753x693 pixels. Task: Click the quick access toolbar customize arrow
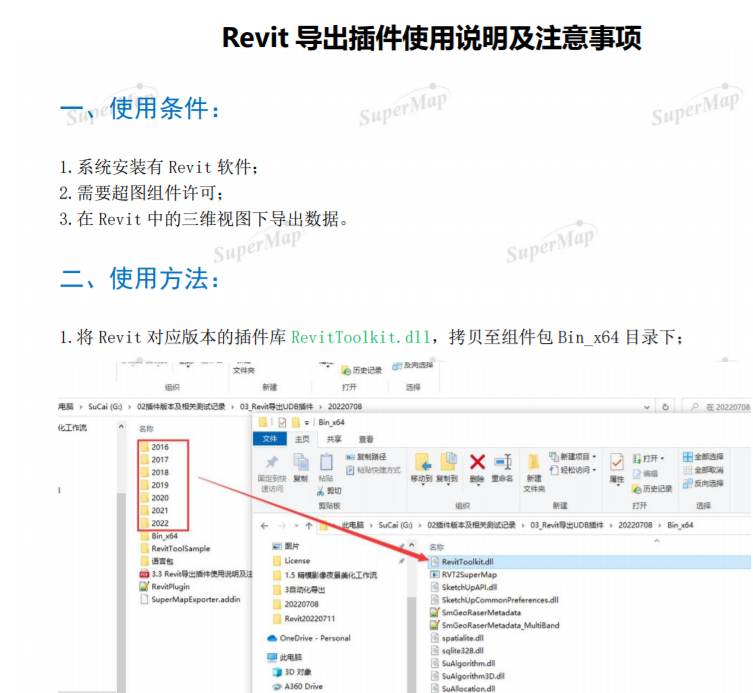[x=306, y=423]
